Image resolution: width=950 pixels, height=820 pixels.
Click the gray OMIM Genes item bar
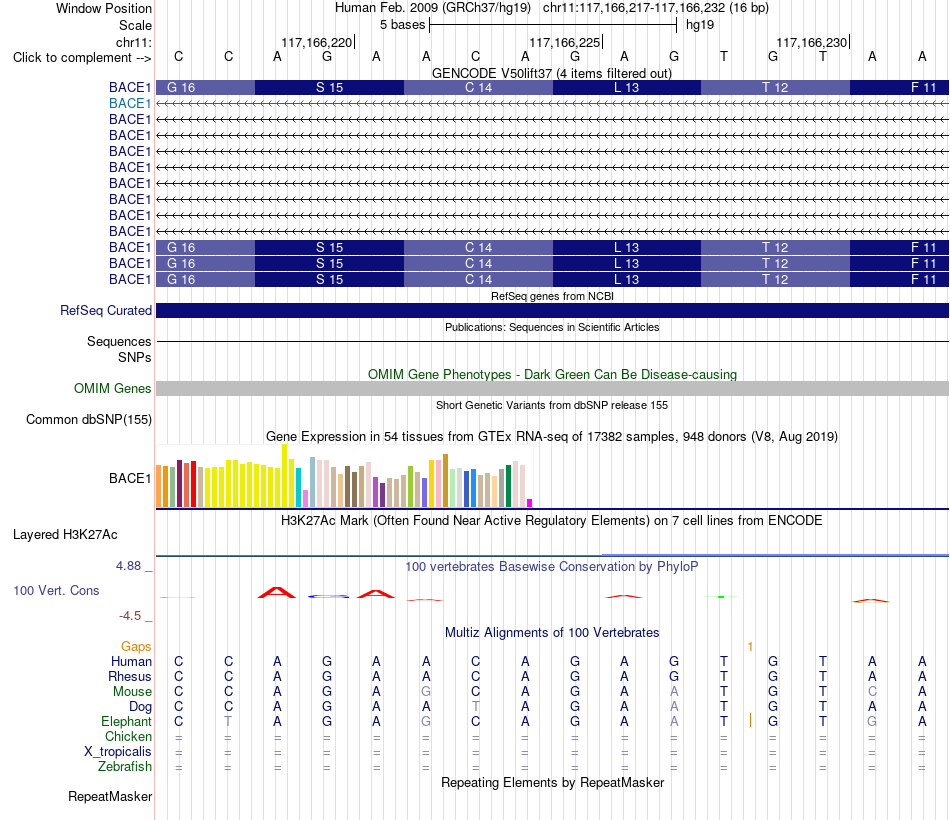pyautogui.click(x=552, y=388)
